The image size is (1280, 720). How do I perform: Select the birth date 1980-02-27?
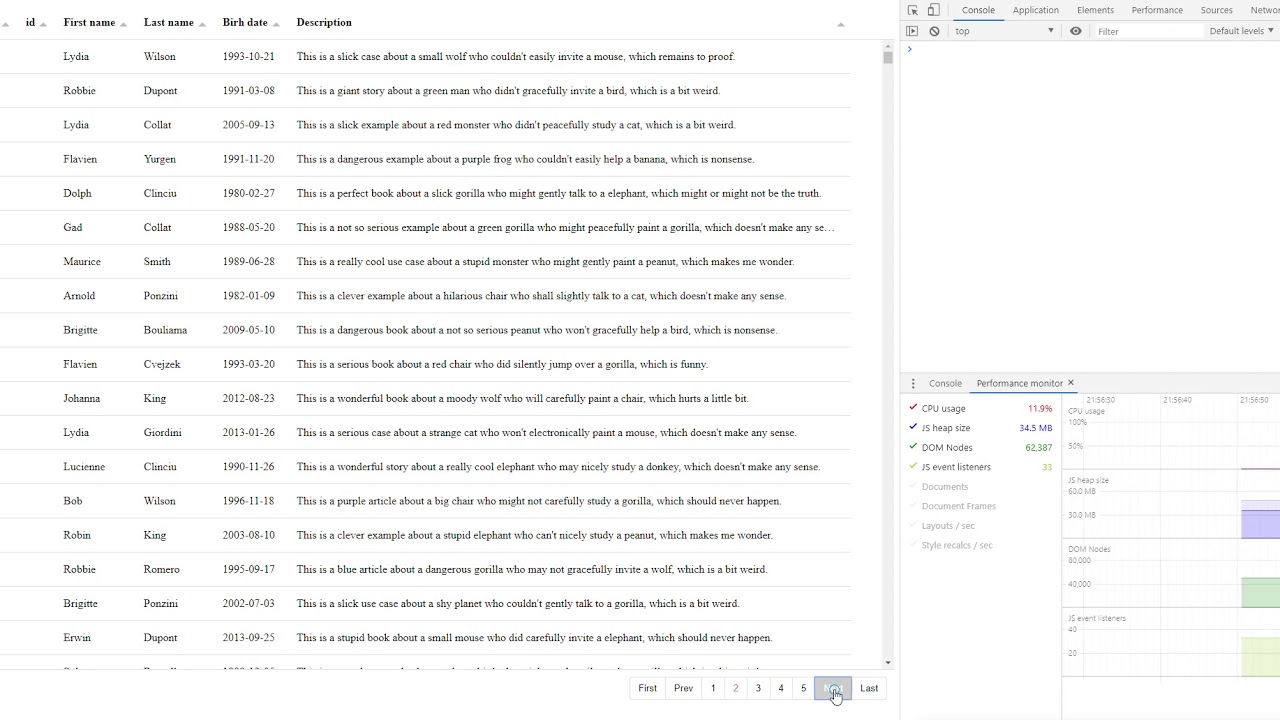point(248,193)
